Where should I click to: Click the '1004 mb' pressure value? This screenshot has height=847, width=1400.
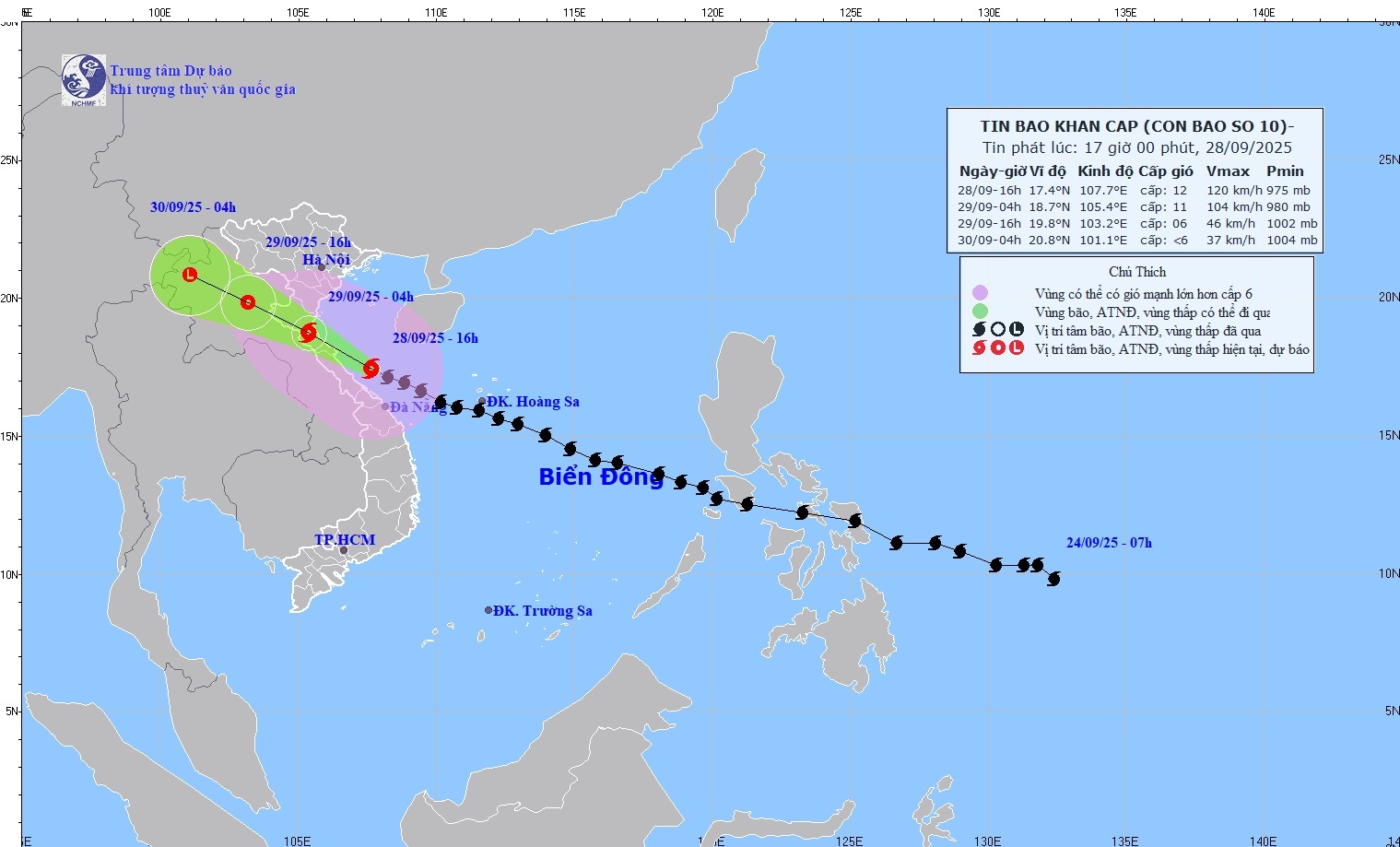[1291, 241]
